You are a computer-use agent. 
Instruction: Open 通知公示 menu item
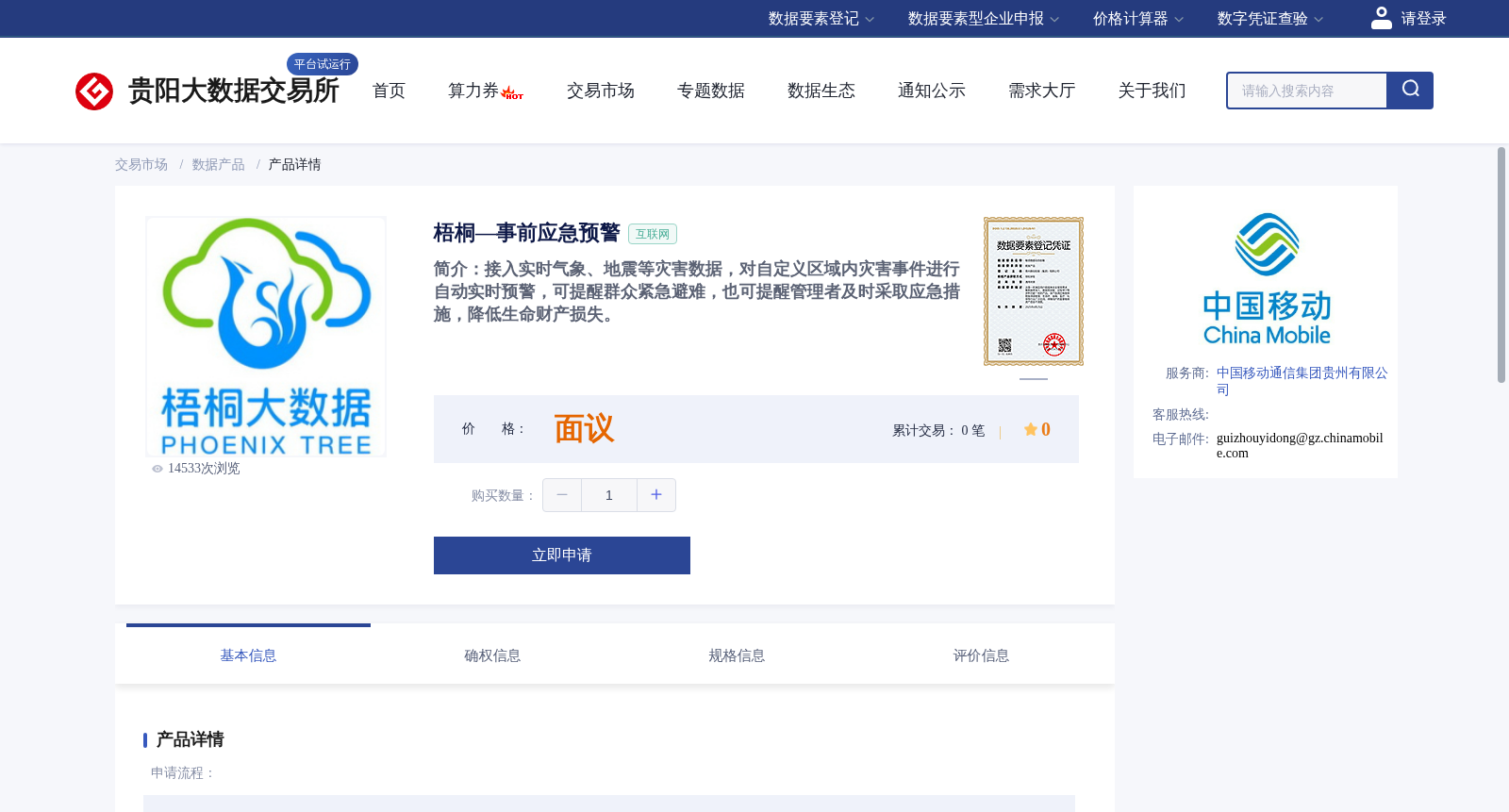[932, 91]
